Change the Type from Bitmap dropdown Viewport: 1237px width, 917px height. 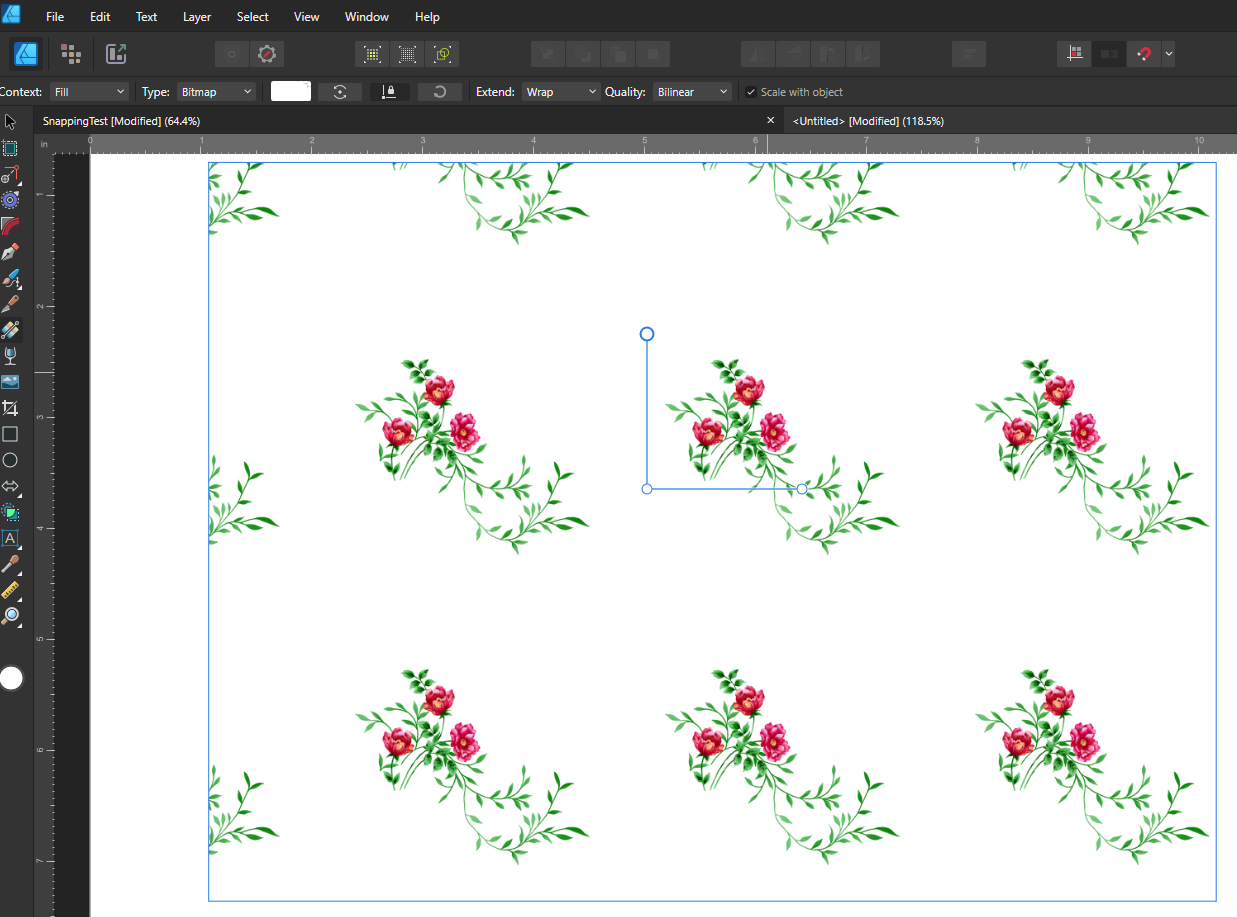click(216, 91)
